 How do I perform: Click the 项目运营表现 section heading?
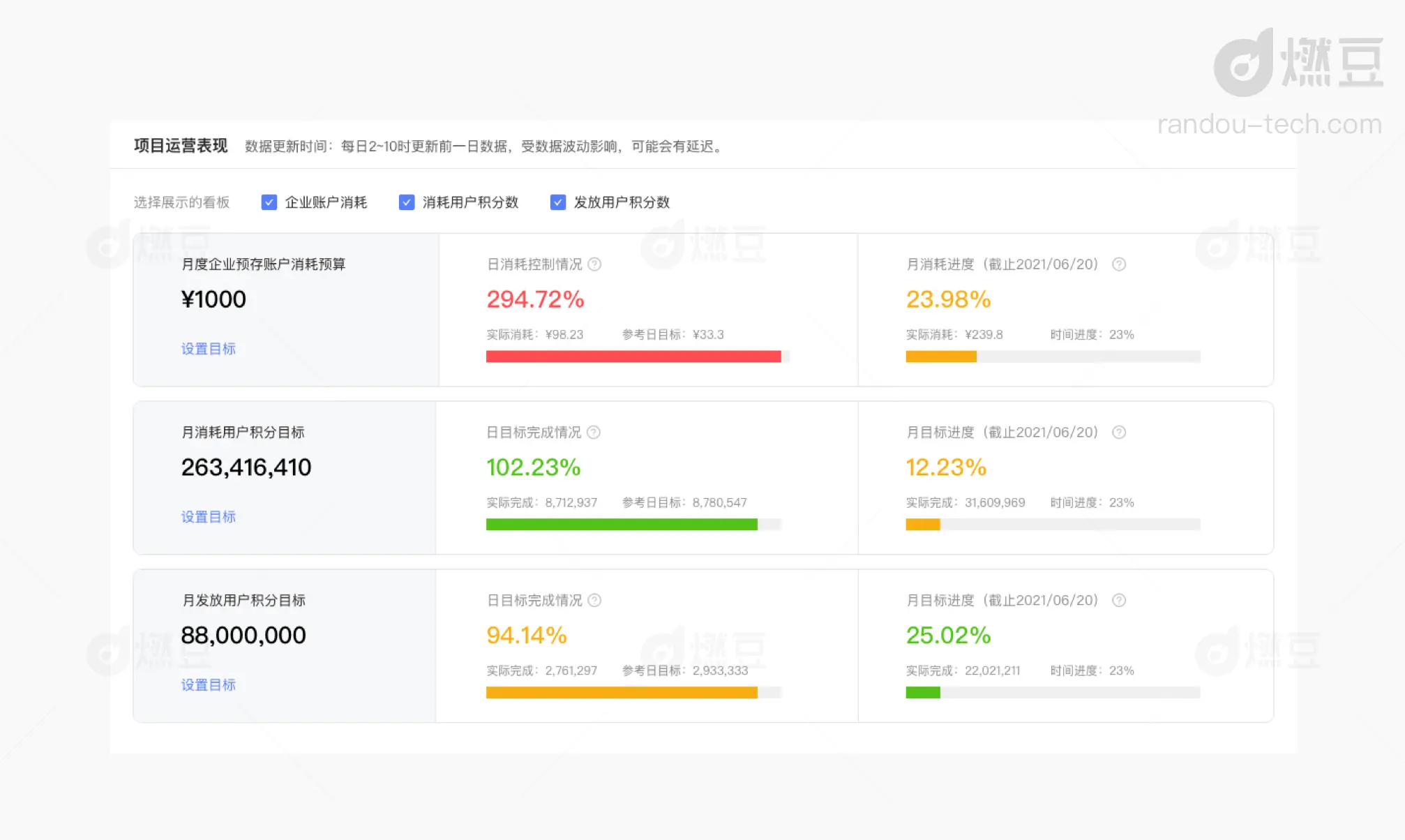[181, 146]
